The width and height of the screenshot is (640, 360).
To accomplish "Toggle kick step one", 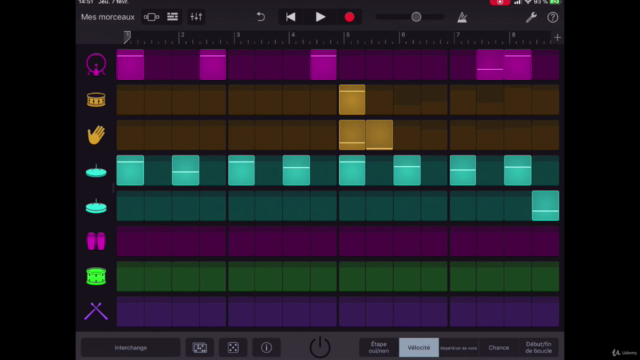I will pyautogui.click(x=130, y=64).
